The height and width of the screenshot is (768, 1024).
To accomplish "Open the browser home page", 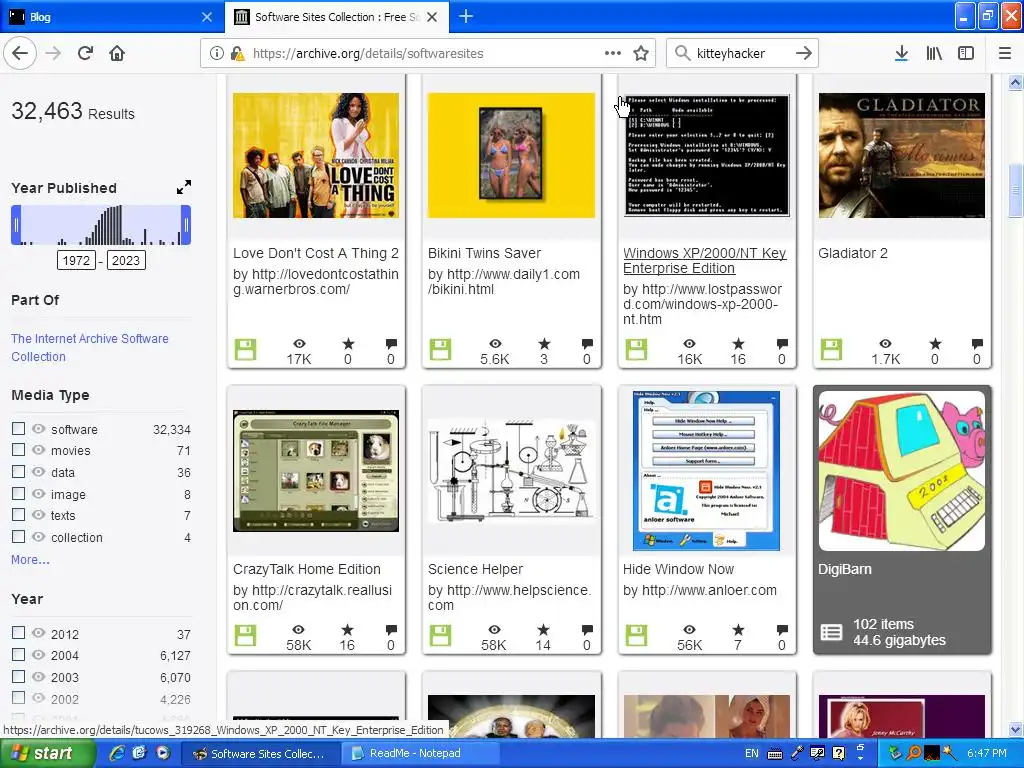I will 117,53.
